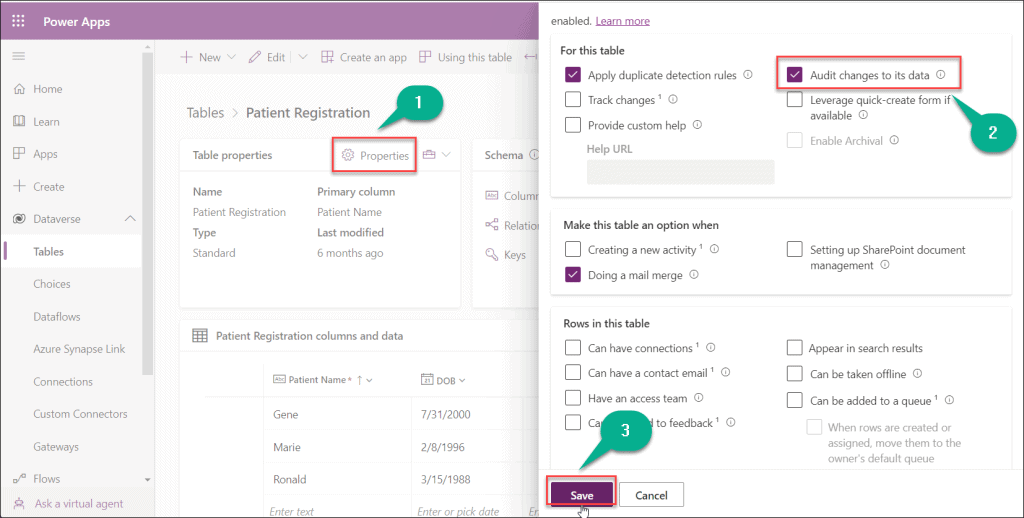Check Leverage quick-create form if available

794,100
